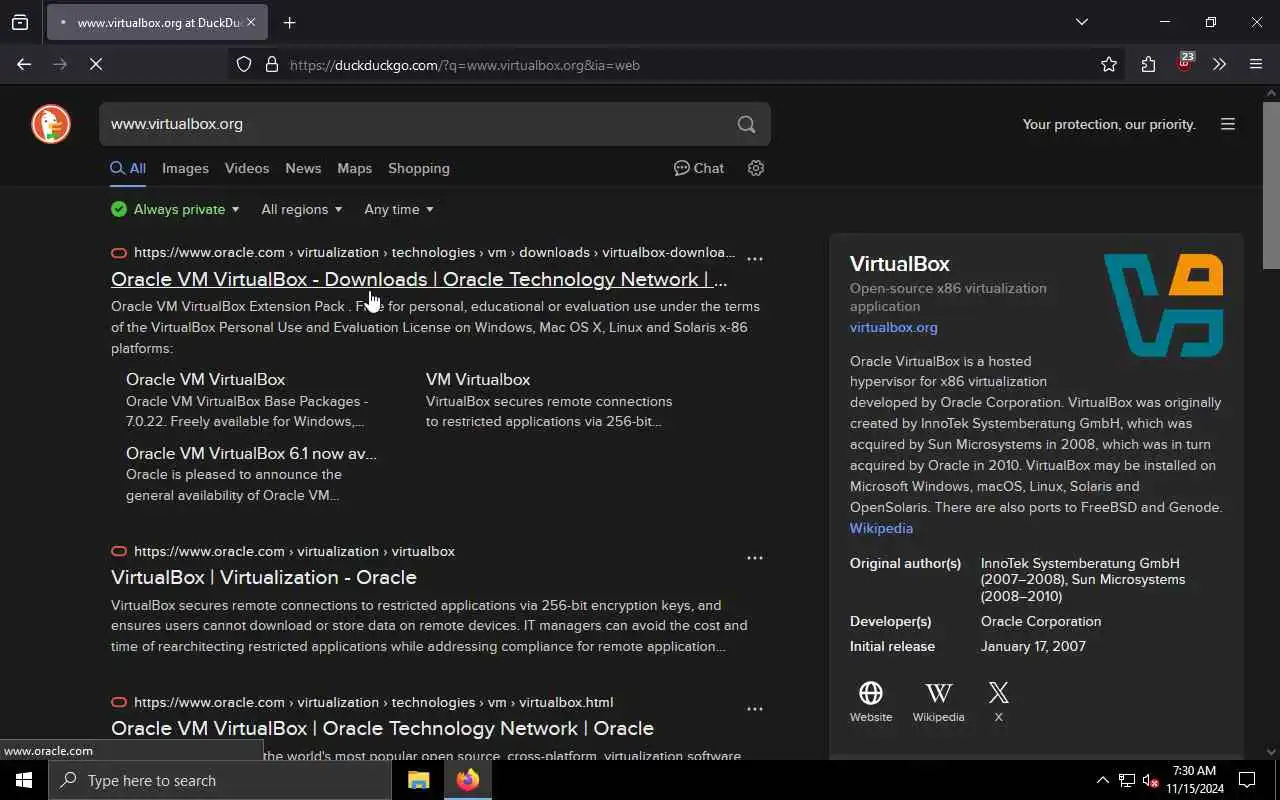Expand the All regions dropdown

[x=301, y=209]
